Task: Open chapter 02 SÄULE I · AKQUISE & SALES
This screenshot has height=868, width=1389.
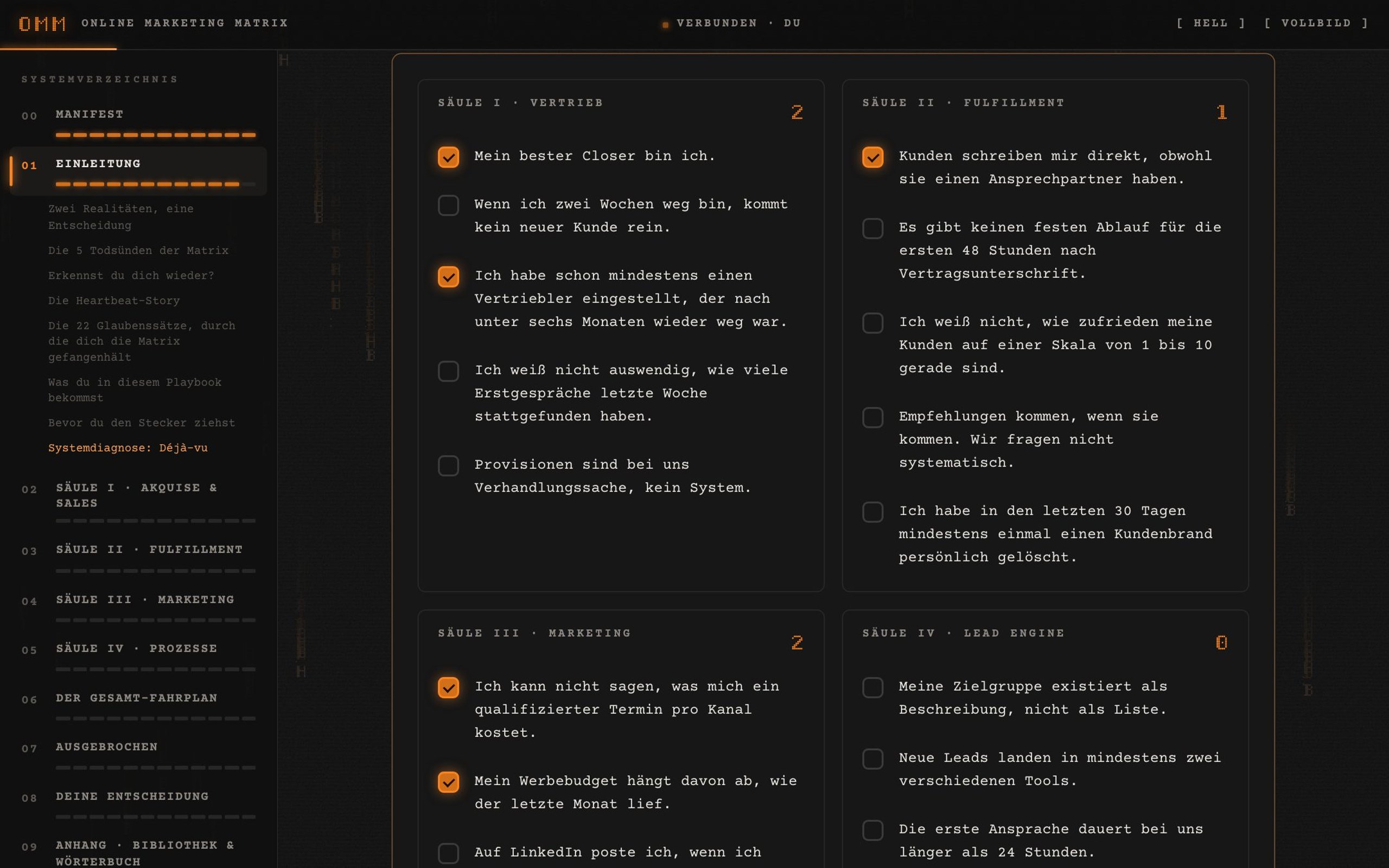Action: (x=138, y=501)
